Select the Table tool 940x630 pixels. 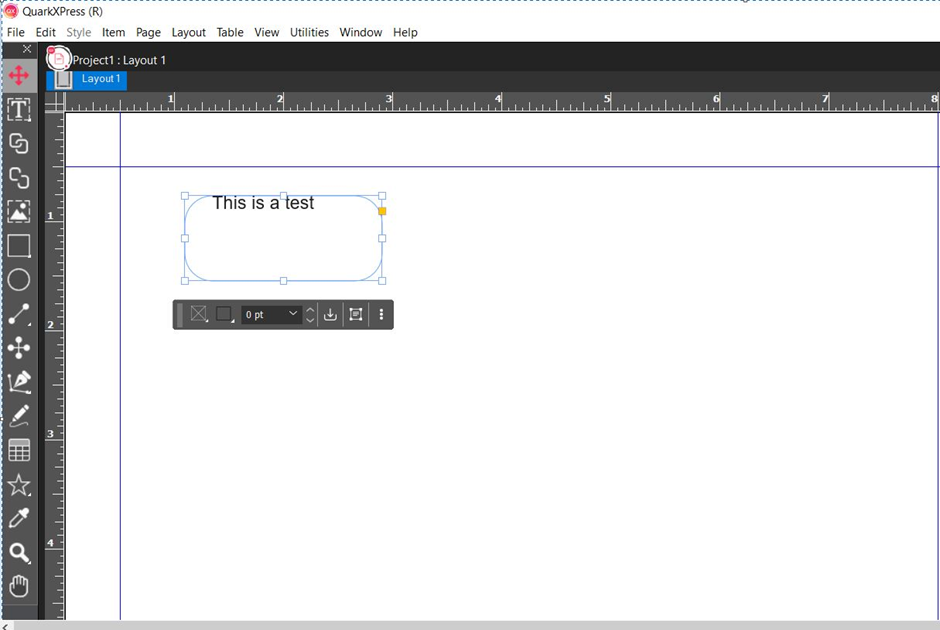point(18,450)
